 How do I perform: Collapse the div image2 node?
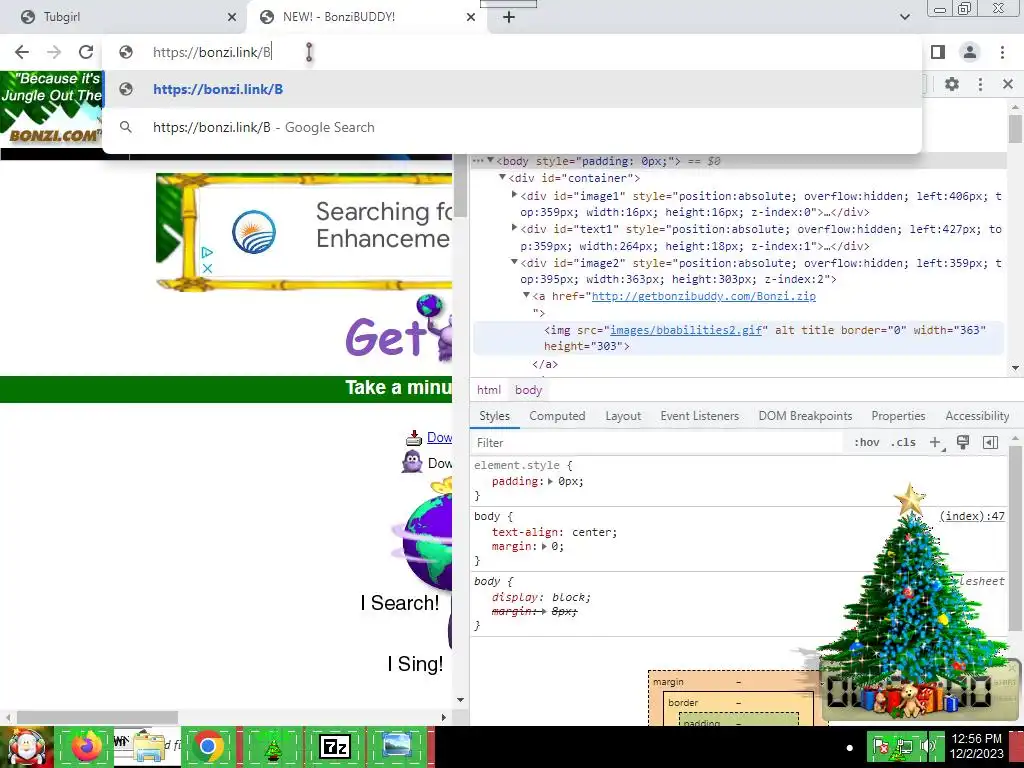coord(515,262)
